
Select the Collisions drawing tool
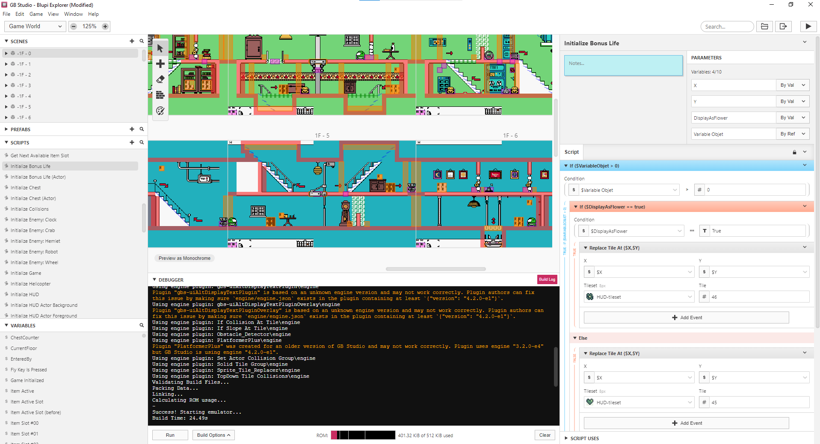160,95
